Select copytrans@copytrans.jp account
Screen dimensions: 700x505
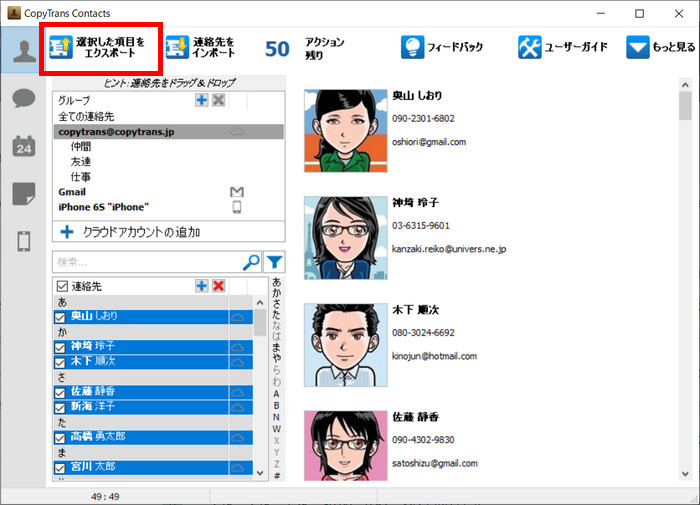tap(168, 132)
